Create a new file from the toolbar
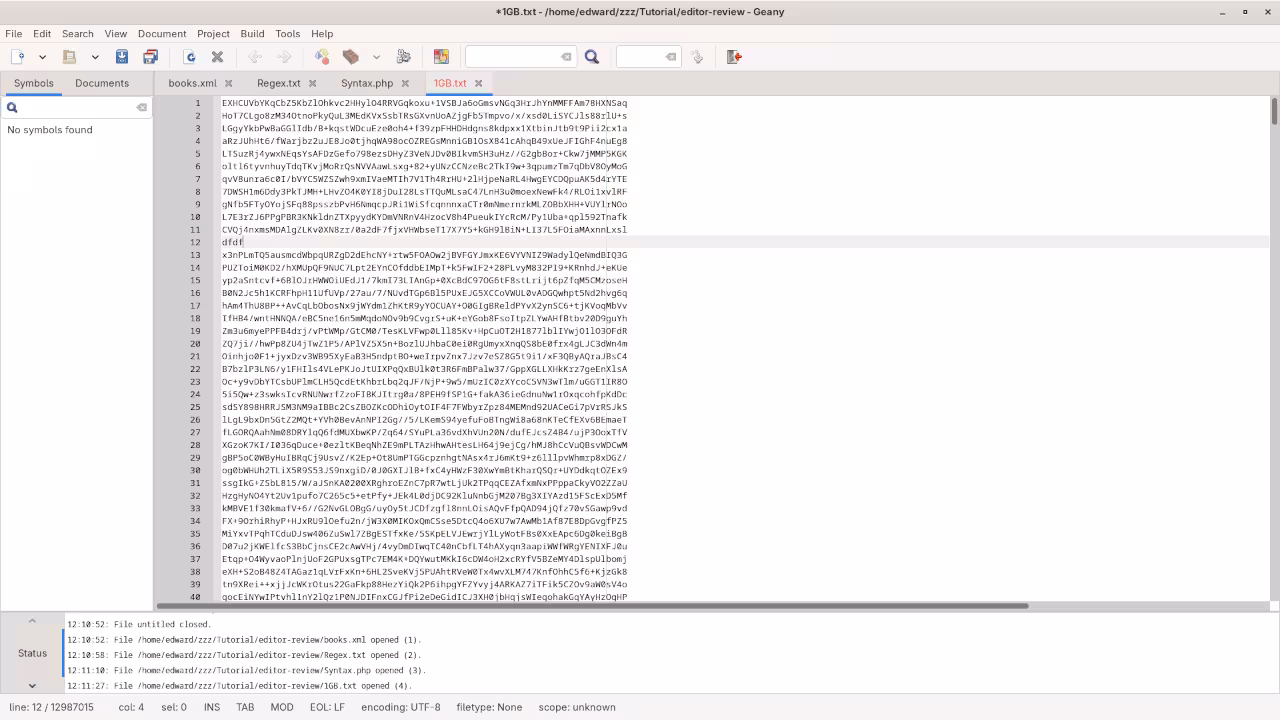The width and height of the screenshot is (1280, 720). [18, 56]
